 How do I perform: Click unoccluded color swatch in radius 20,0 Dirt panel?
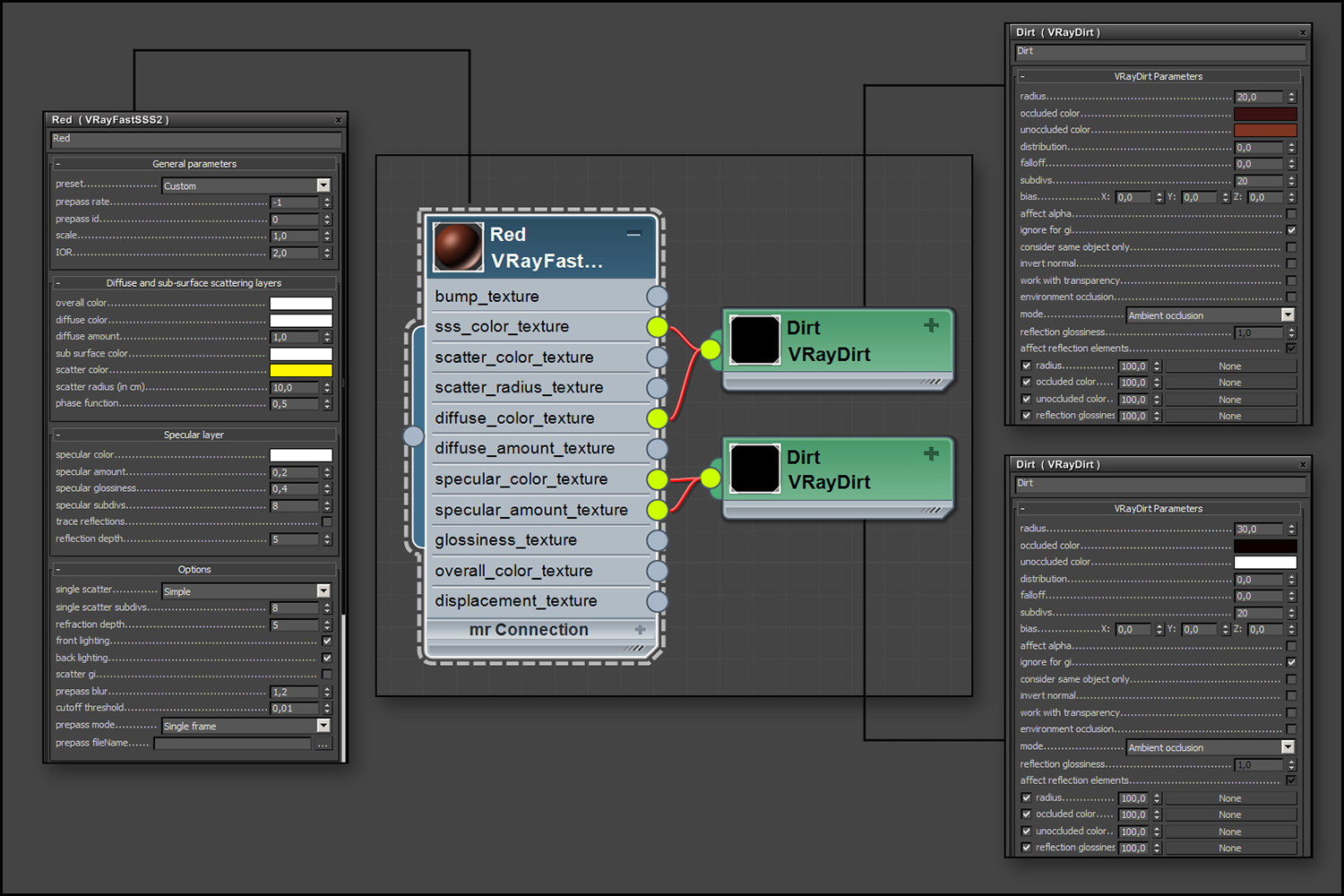pyautogui.click(x=1265, y=130)
